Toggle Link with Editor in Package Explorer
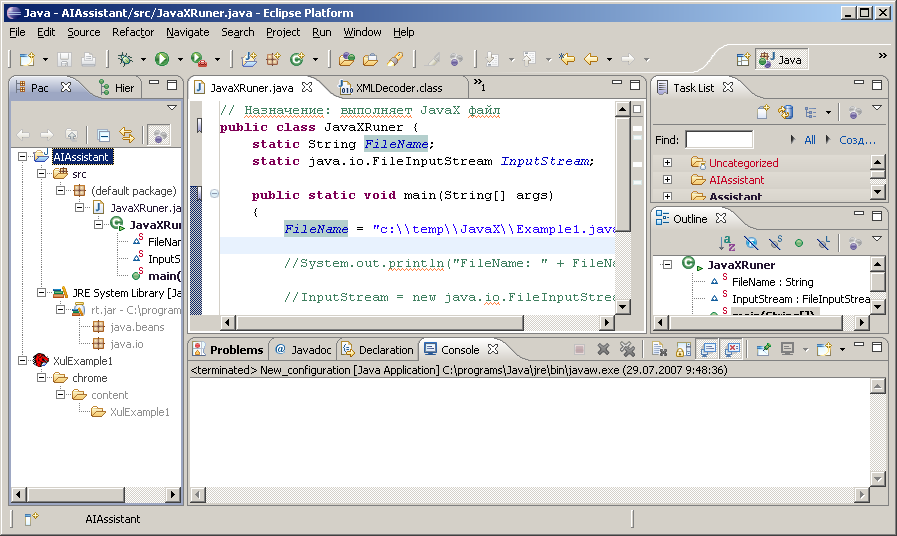897x536 pixels. [x=127, y=134]
